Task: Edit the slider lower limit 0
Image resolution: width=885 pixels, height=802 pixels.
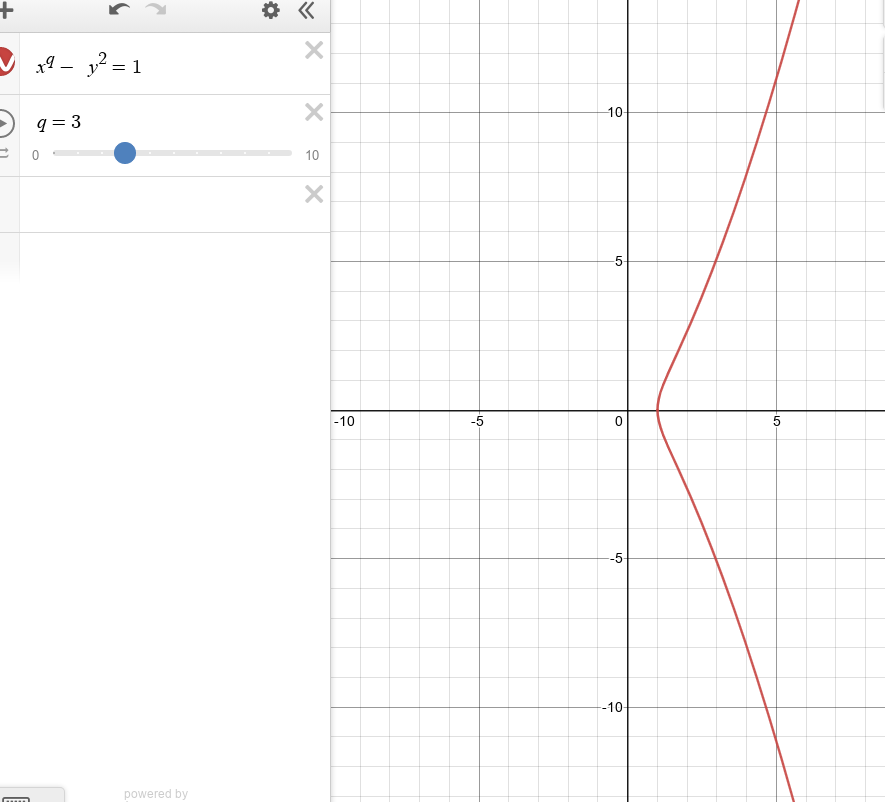Action: pyautogui.click(x=36, y=155)
